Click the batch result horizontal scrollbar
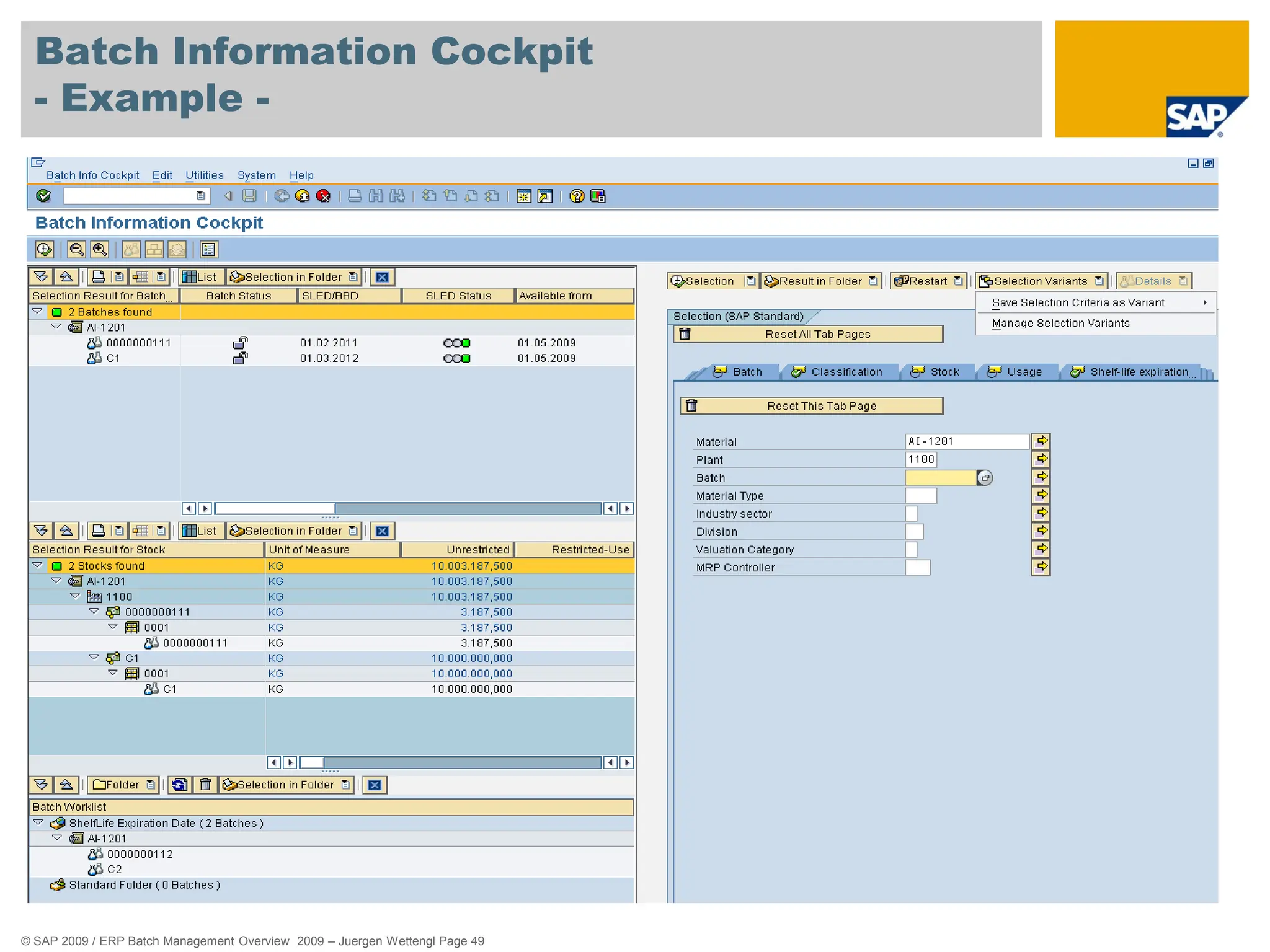Viewport: 1270px width, 952px height. tap(407, 509)
